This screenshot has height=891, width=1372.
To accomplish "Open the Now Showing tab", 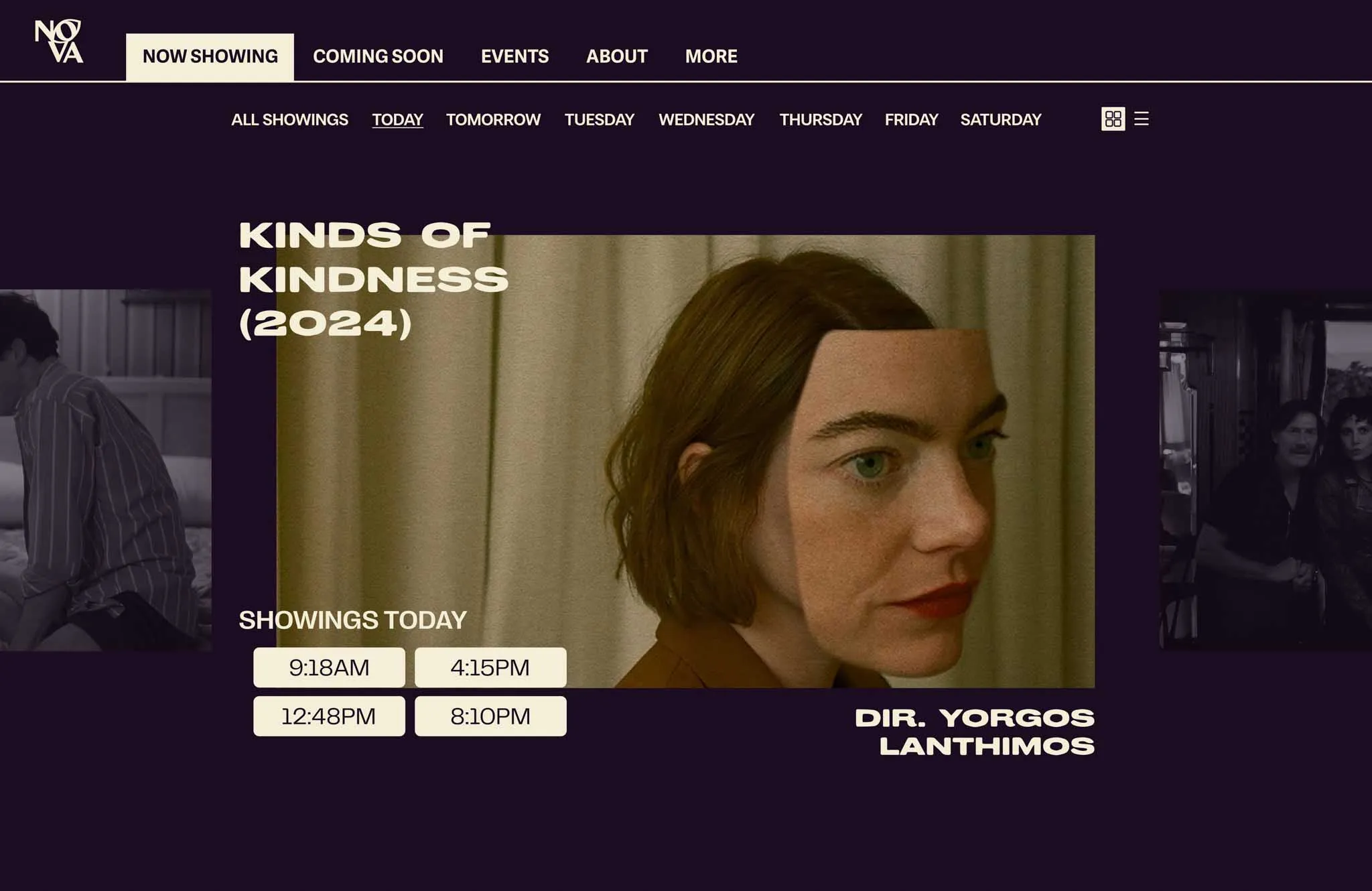I will point(210,56).
